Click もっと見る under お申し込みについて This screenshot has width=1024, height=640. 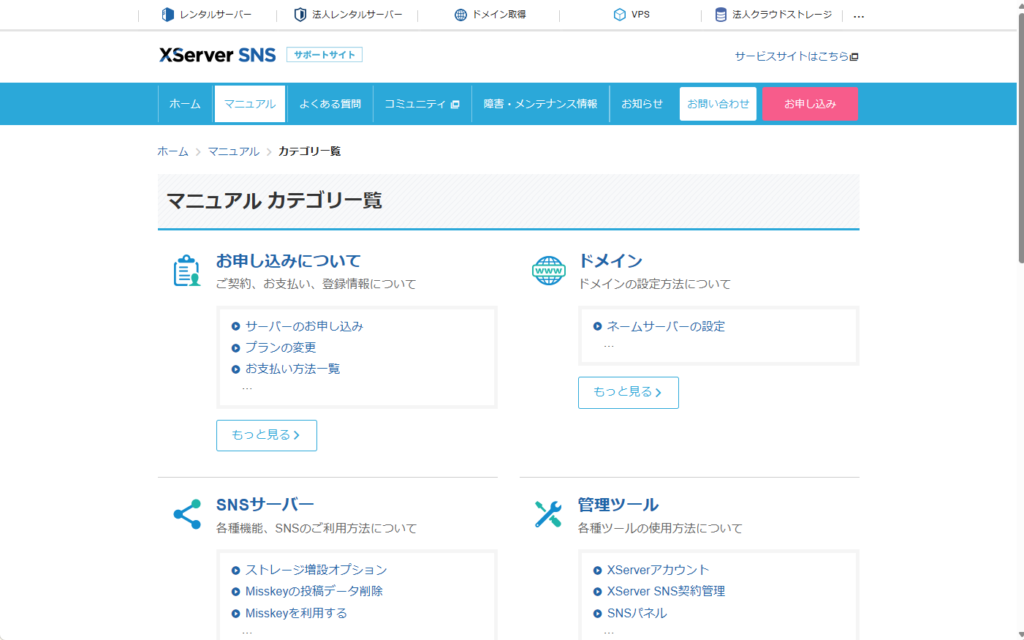[x=266, y=435]
